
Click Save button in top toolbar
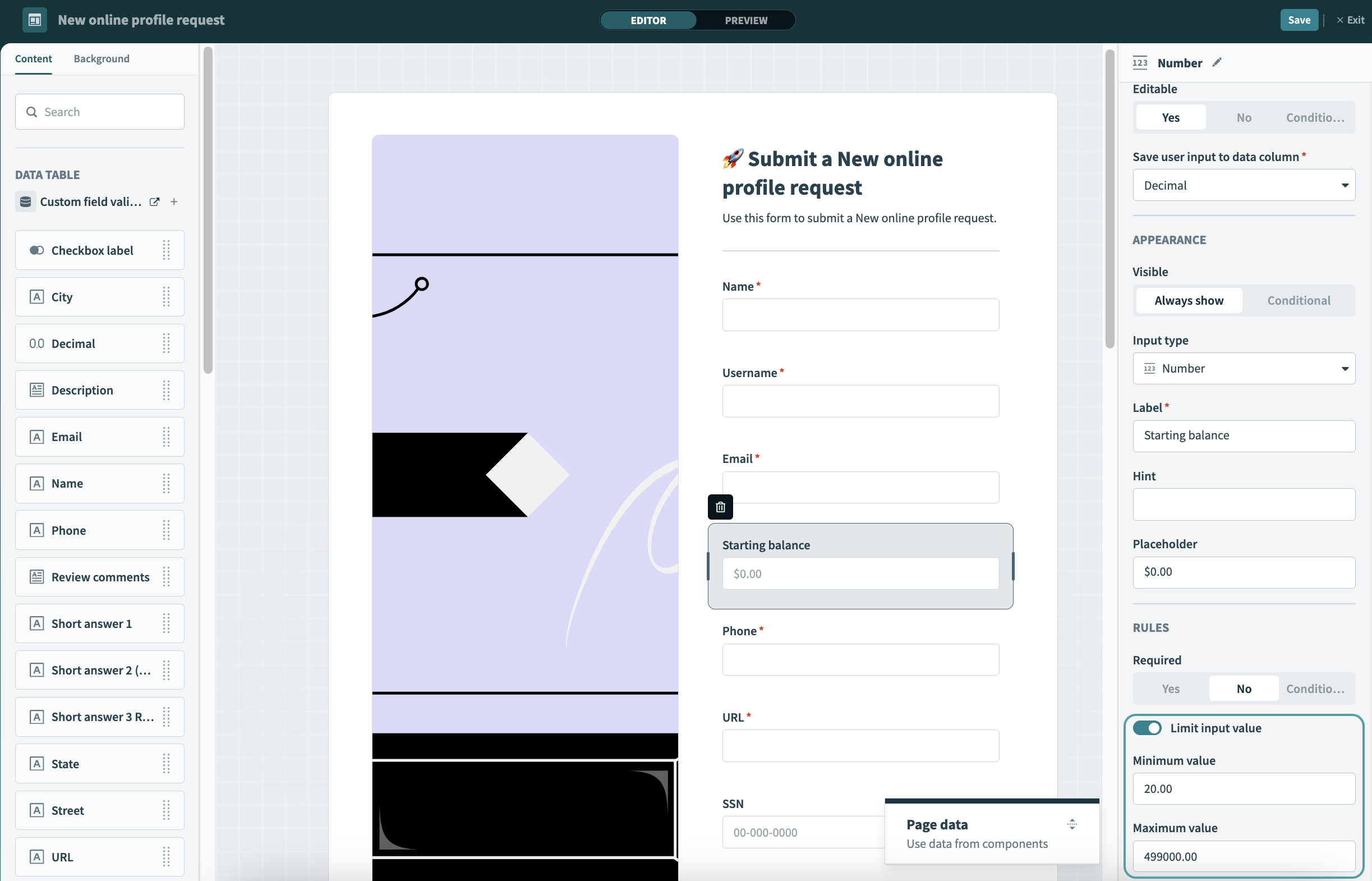pyautogui.click(x=1299, y=20)
